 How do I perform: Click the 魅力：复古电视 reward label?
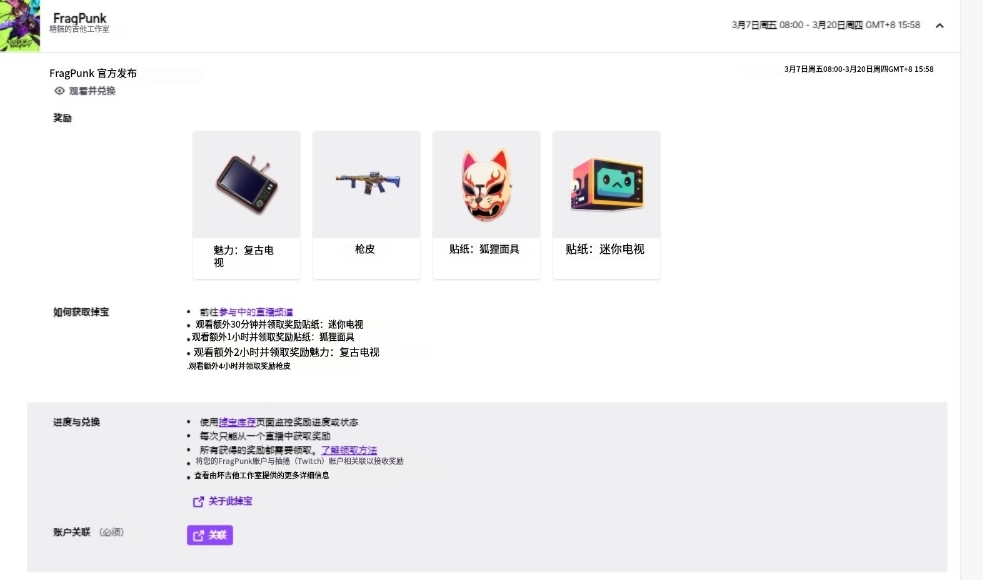243,256
